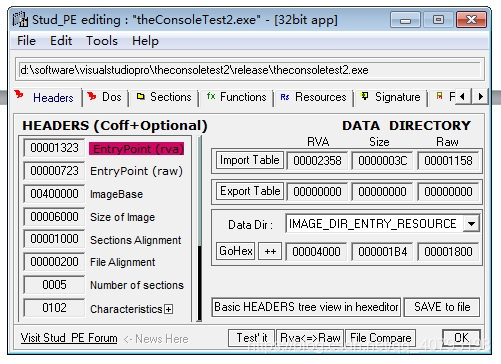Image resolution: width=501 pixels, height=364 pixels.
Task: Switch to the Headers tab
Action: 47,97
